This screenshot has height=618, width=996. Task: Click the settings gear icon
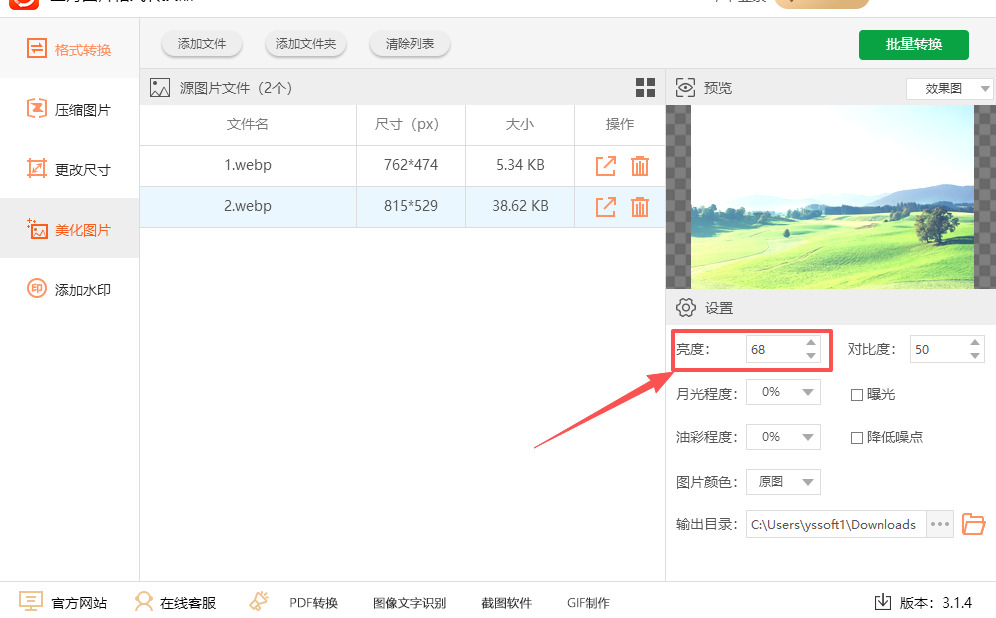click(685, 307)
